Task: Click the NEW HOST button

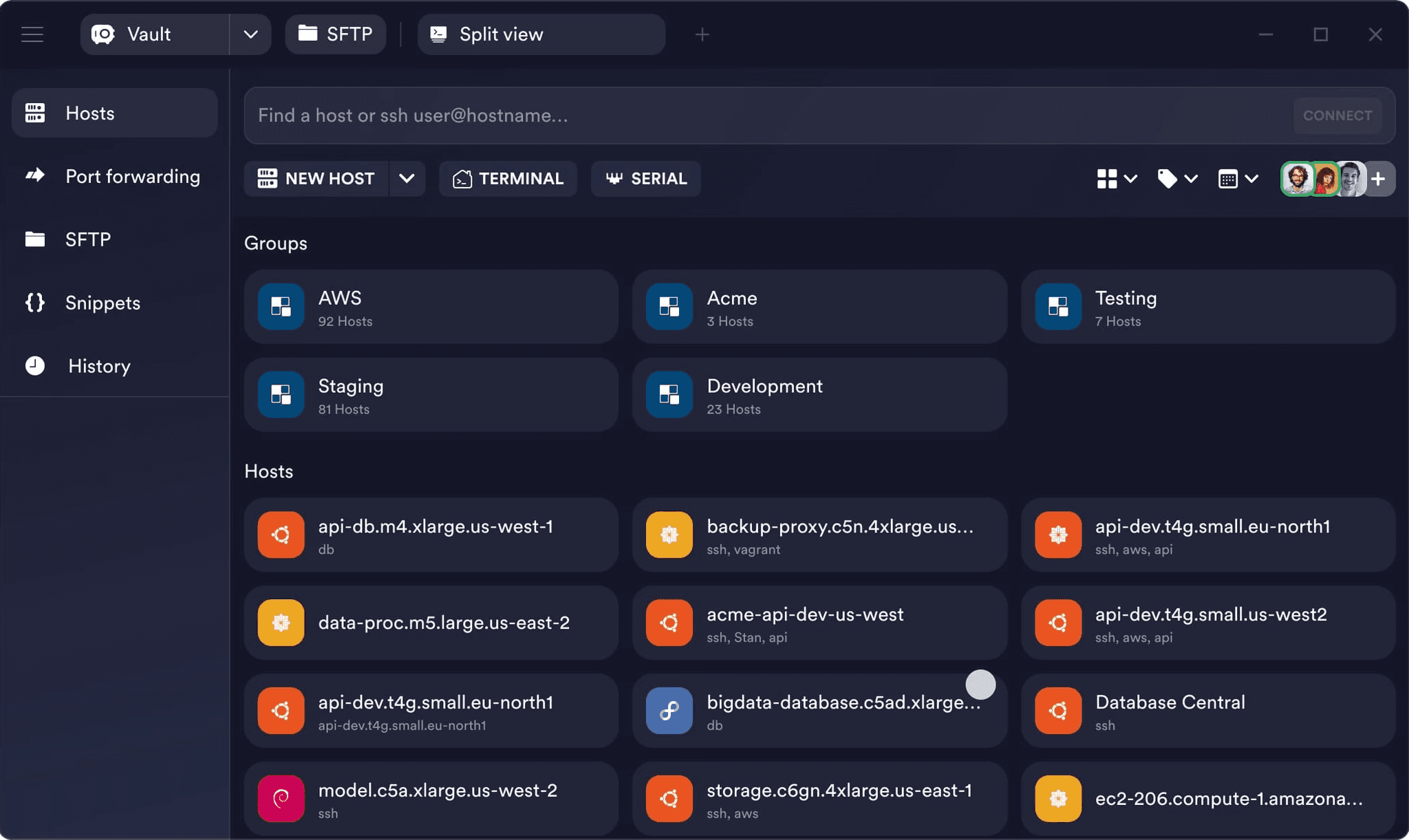Action: (x=316, y=179)
